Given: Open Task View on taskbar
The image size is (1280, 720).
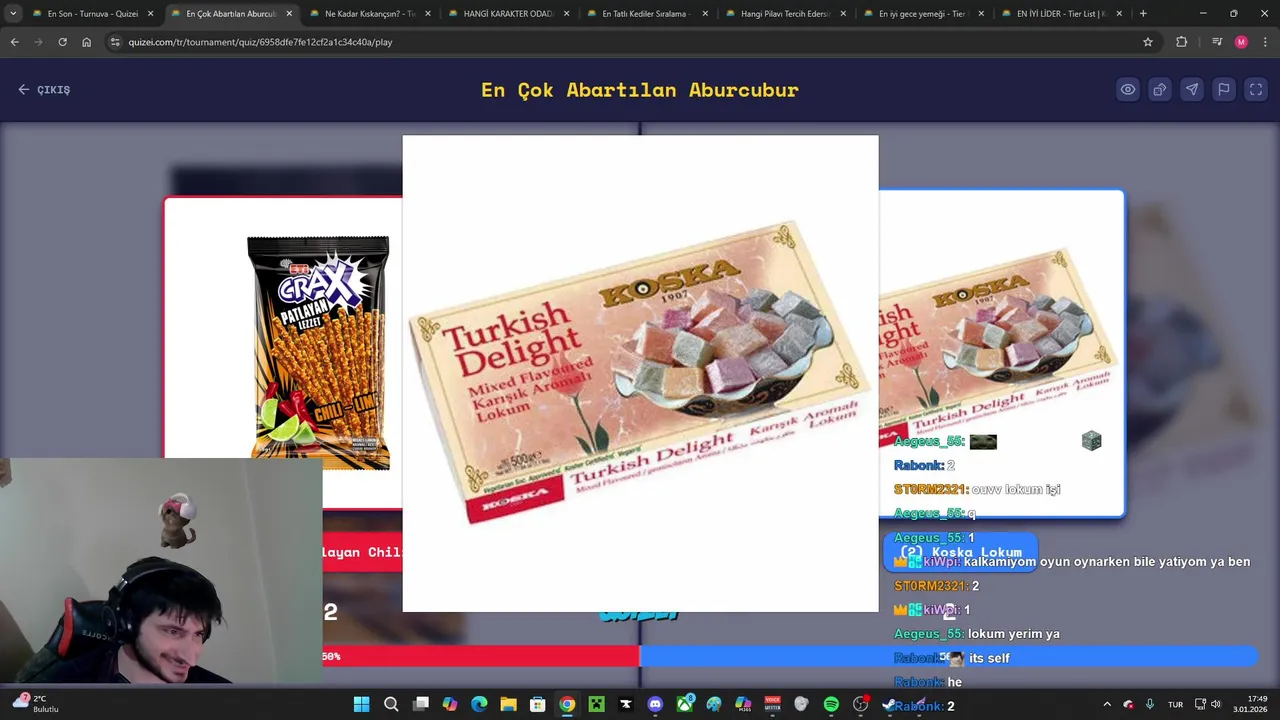Looking at the screenshot, I should coord(421,704).
